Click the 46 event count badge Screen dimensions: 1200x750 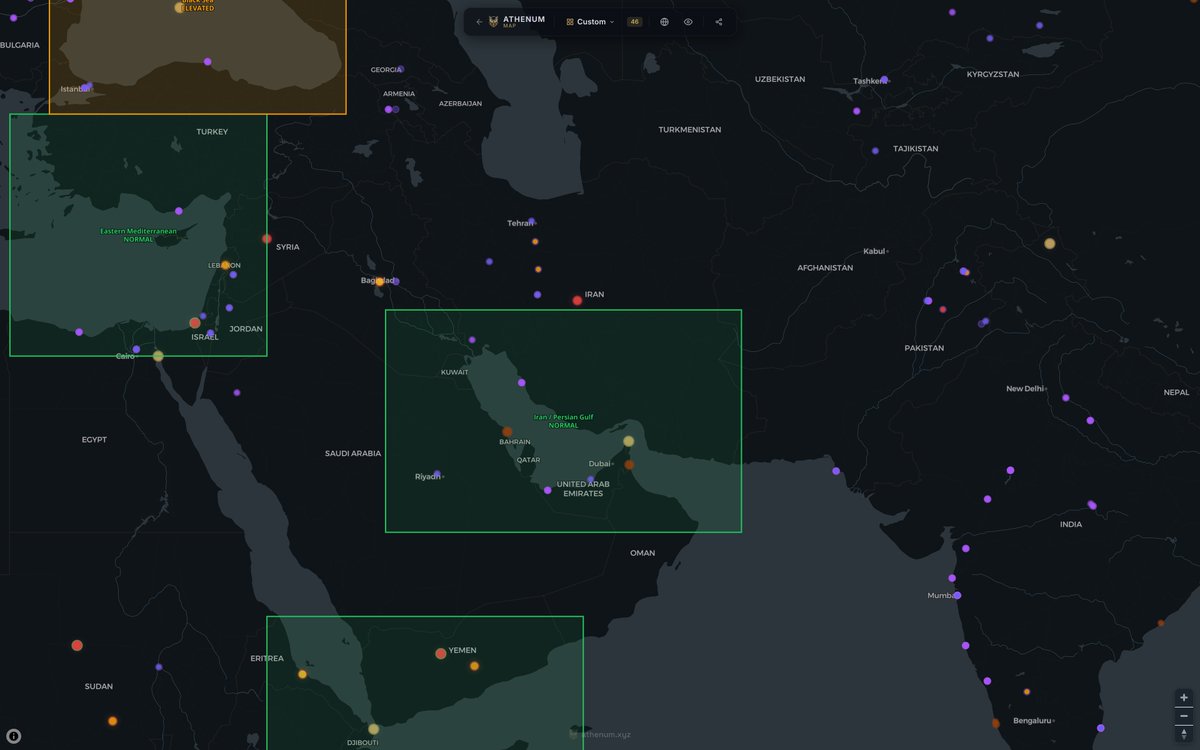click(635, 22)
